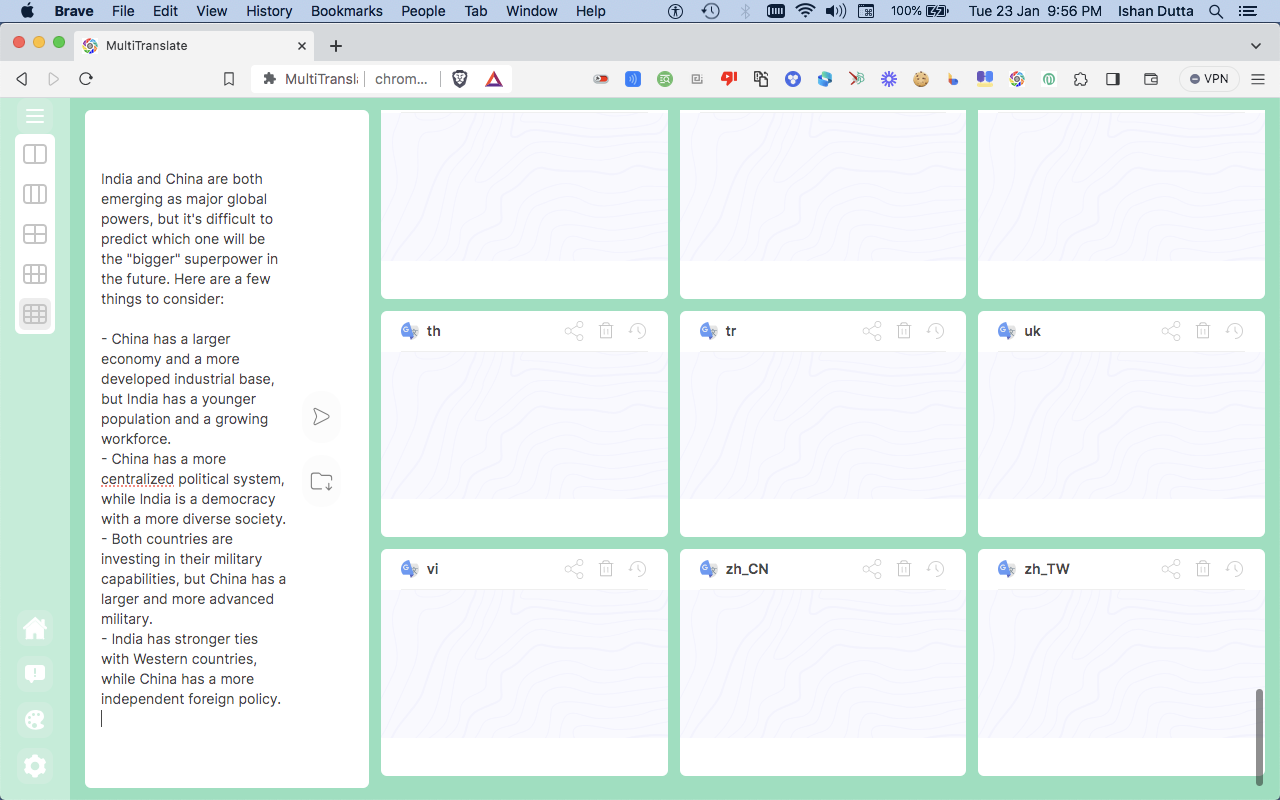Open the hamburger menu at top of sidebar
This screenshot has width=1280, height=800.
tap(35, 116)
